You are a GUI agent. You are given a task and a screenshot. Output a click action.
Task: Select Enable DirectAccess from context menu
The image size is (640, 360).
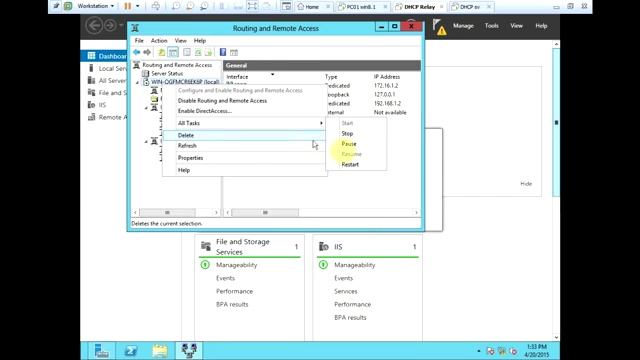pyautogui.click(x=244, y=111)
